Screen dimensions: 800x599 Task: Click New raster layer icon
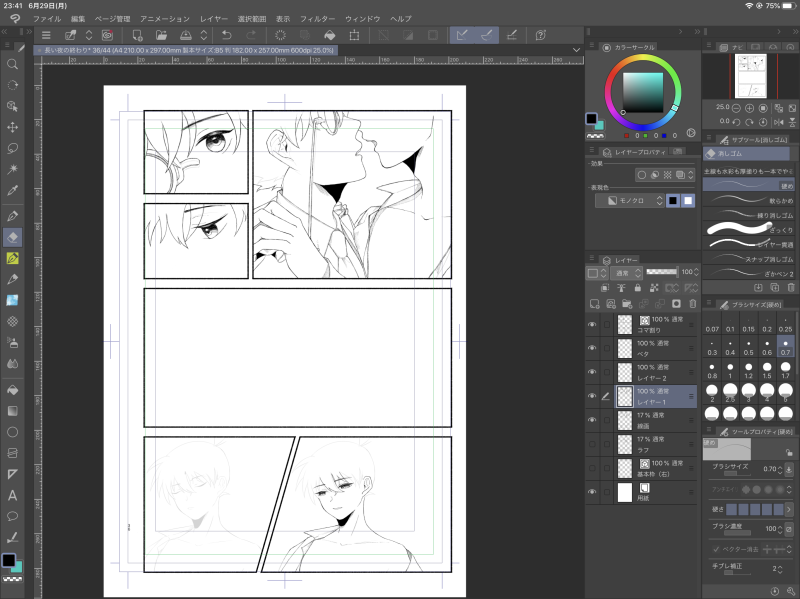(594, 304)
